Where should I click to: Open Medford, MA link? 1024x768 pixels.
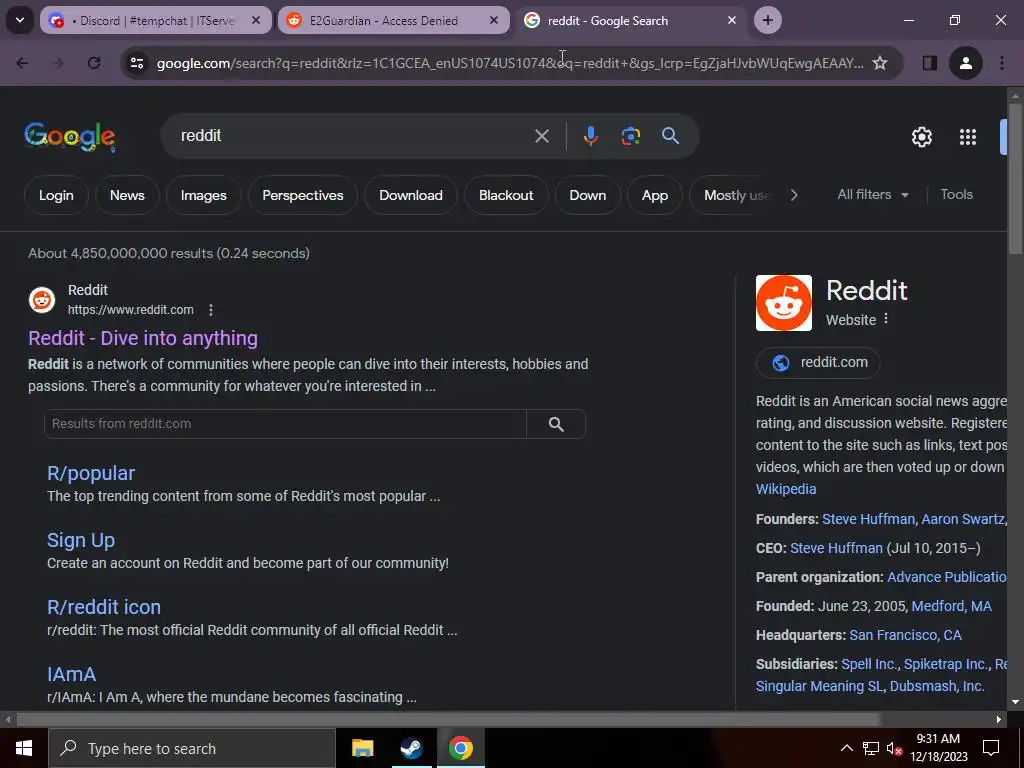[952, 606]
